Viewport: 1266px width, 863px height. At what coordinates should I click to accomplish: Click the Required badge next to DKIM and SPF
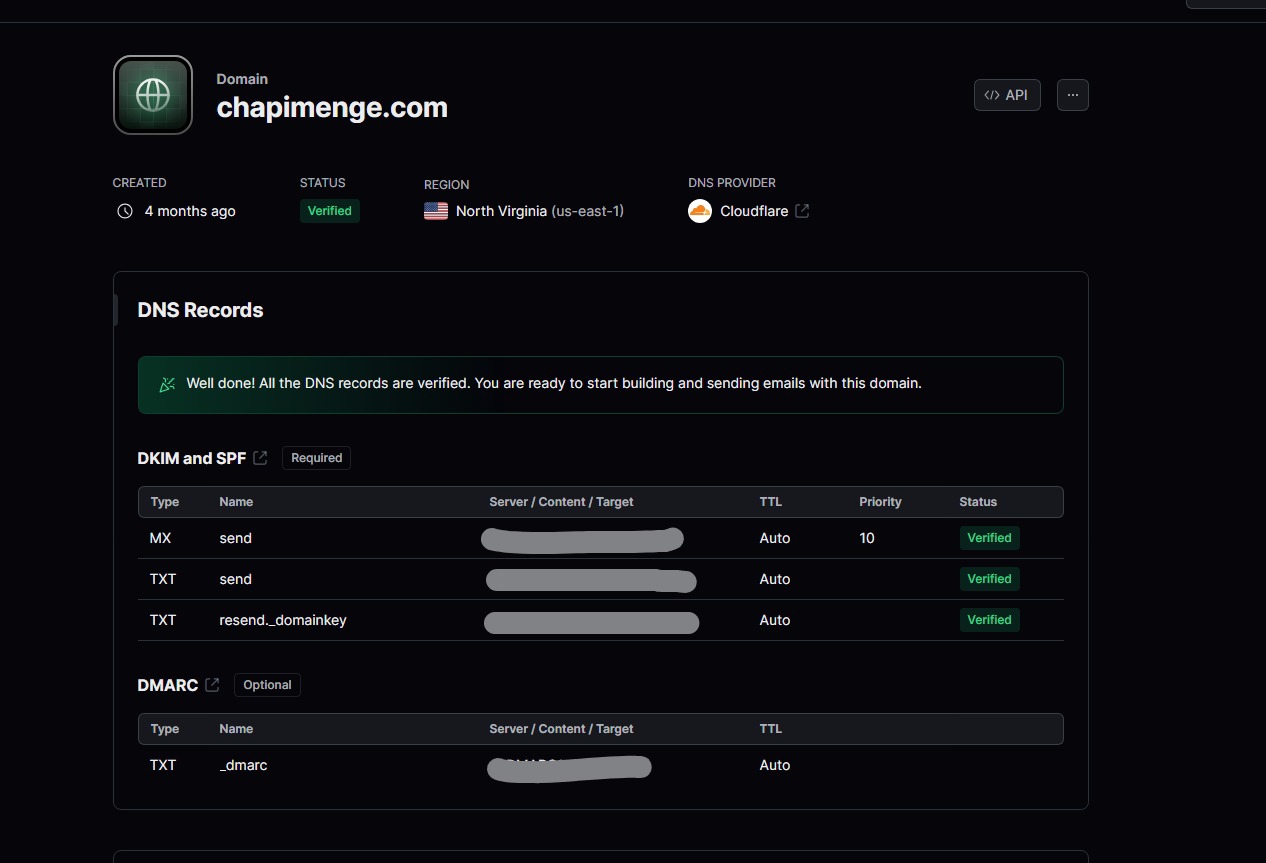316,457
